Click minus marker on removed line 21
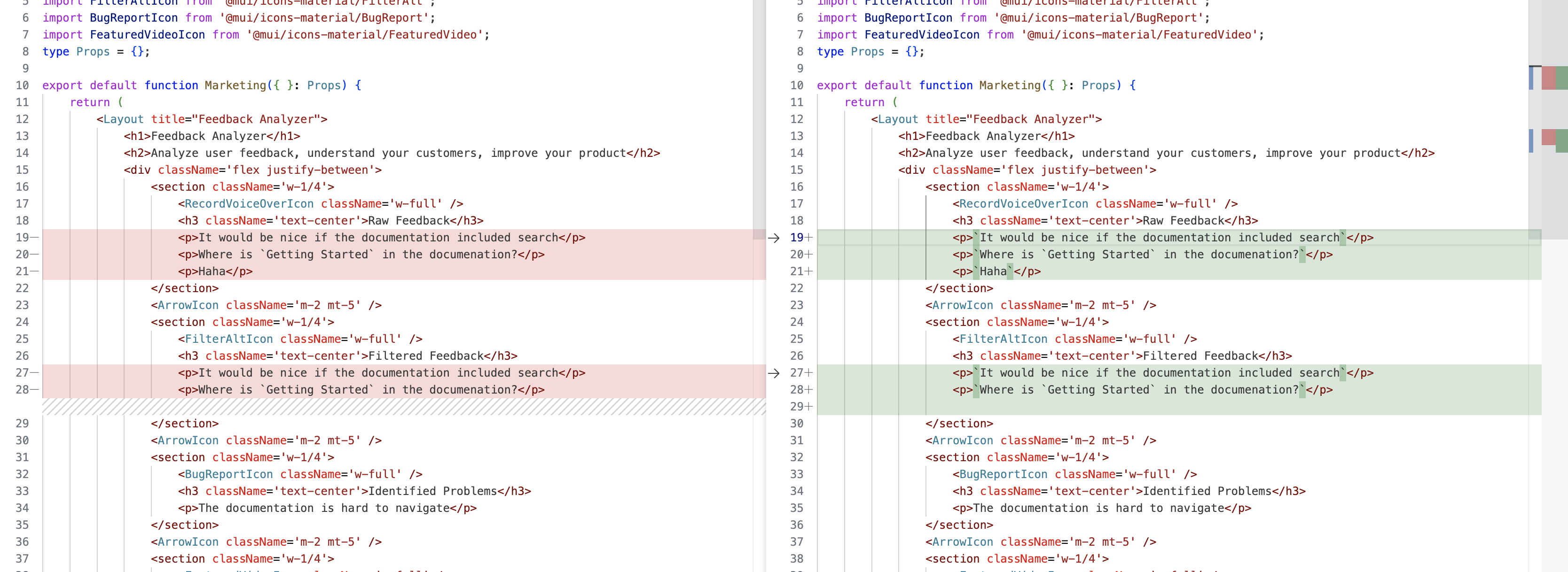Image resolution: width=1568 pixels, height=572 pixels. tap(34, 272)
